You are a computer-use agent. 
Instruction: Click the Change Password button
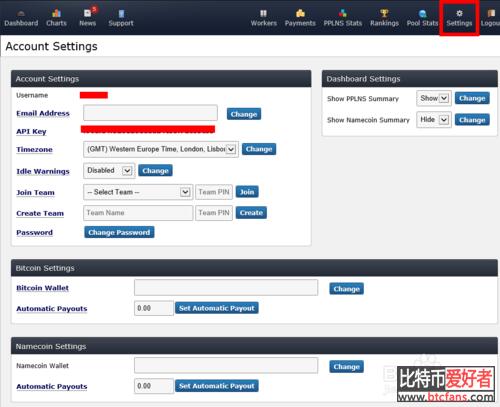(x=119, y=232)
